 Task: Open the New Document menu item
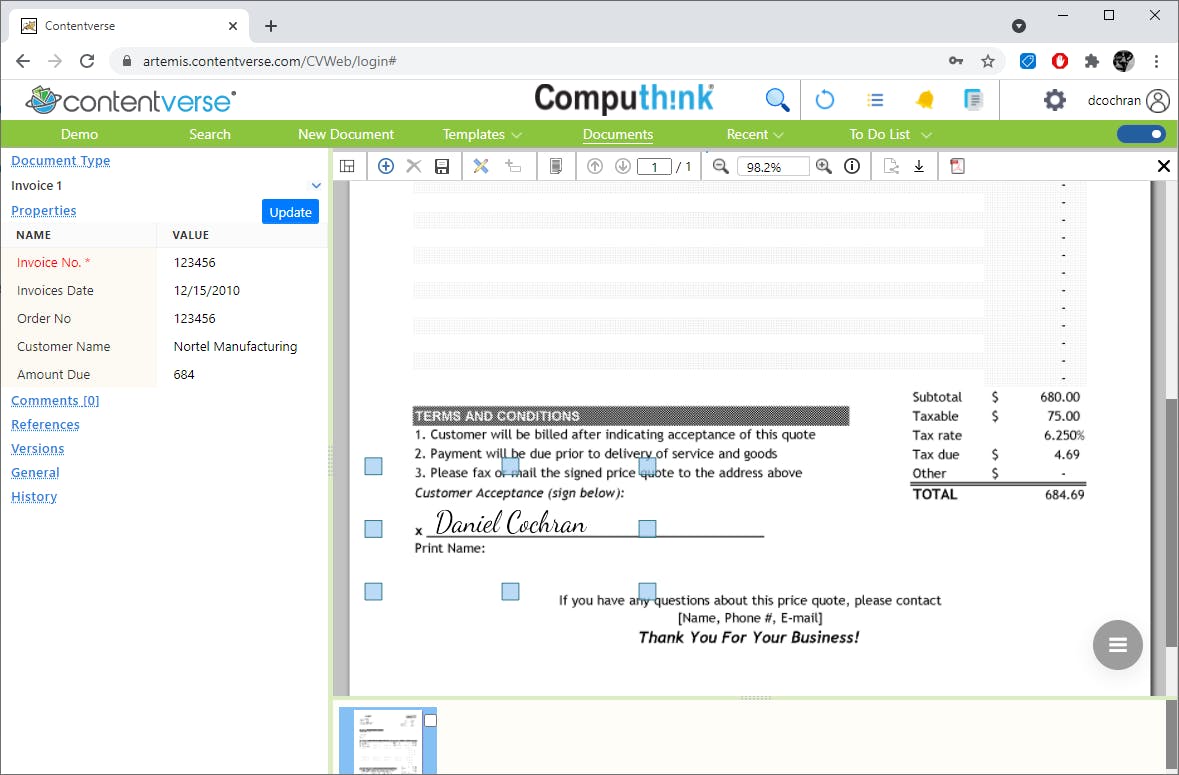pos(346,134)
